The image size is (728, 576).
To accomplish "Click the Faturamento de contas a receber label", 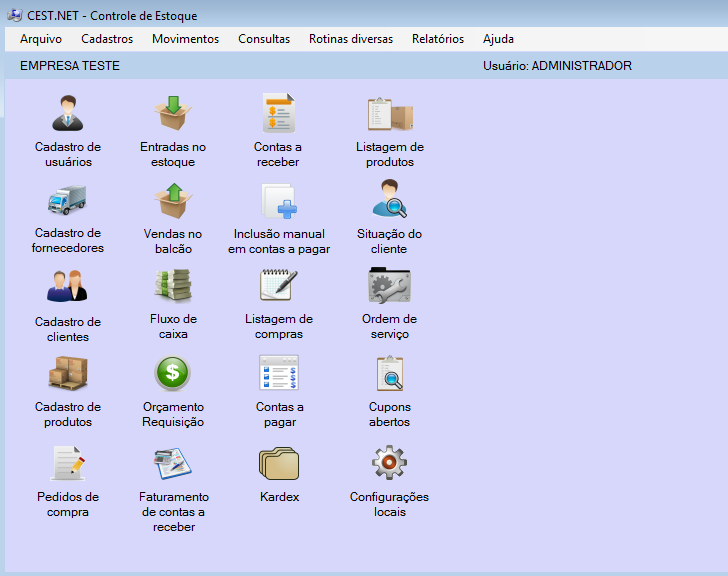I will (x=173, y=512).
